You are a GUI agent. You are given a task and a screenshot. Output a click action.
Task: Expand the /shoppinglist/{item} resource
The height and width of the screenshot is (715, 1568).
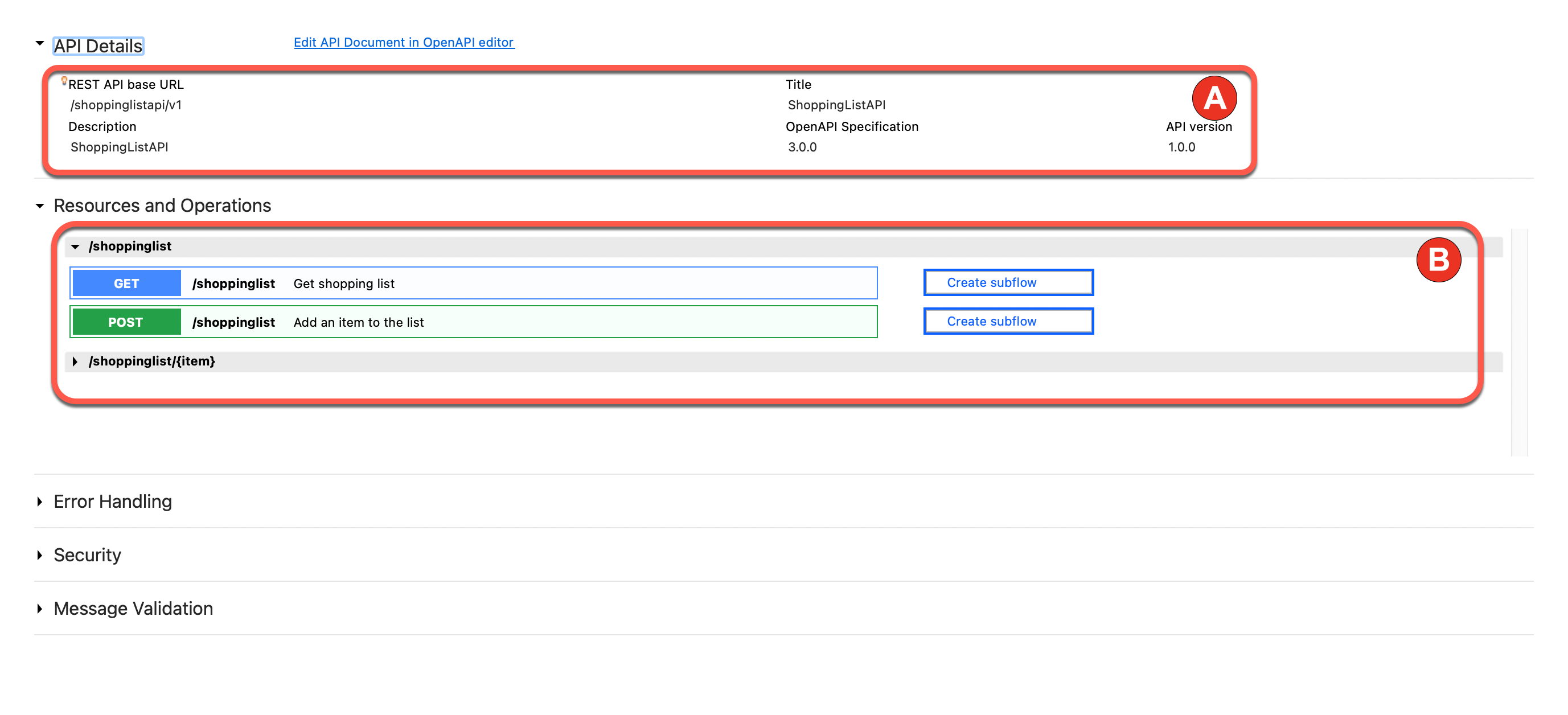coord(76,361)
